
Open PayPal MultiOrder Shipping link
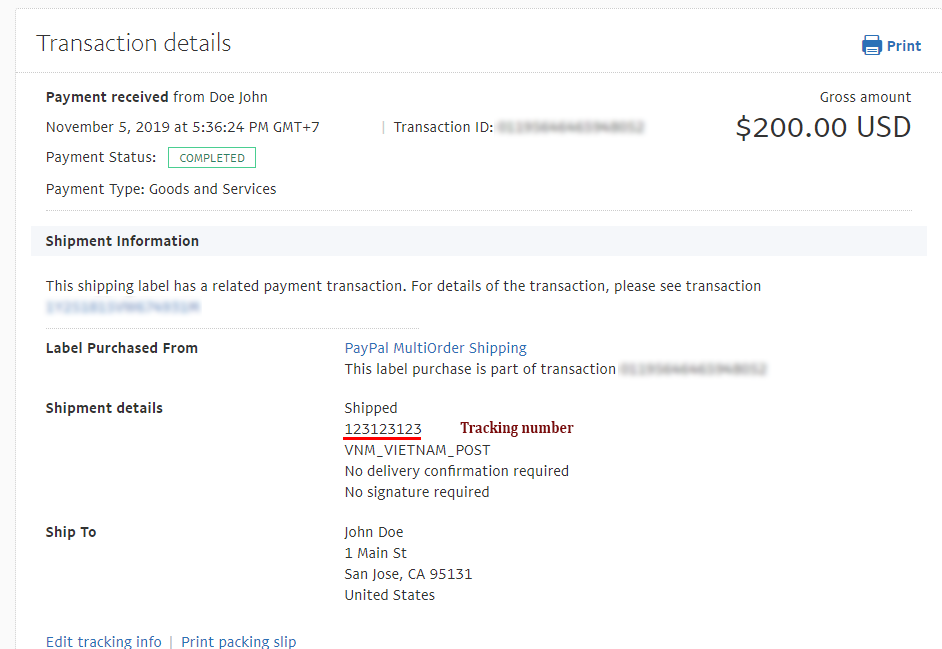435,348
